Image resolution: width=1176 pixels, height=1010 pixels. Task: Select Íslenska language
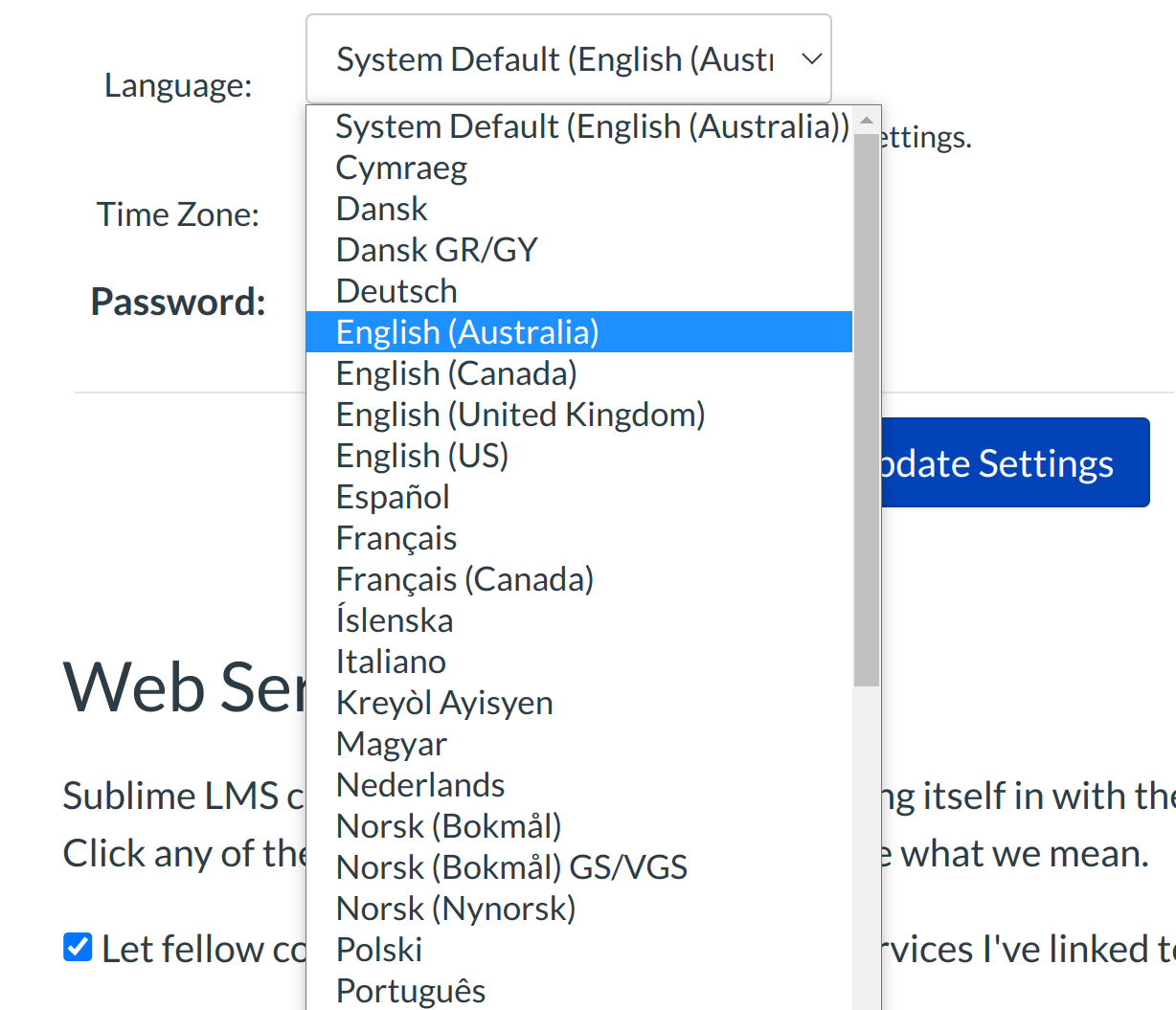tap(394, 620)
